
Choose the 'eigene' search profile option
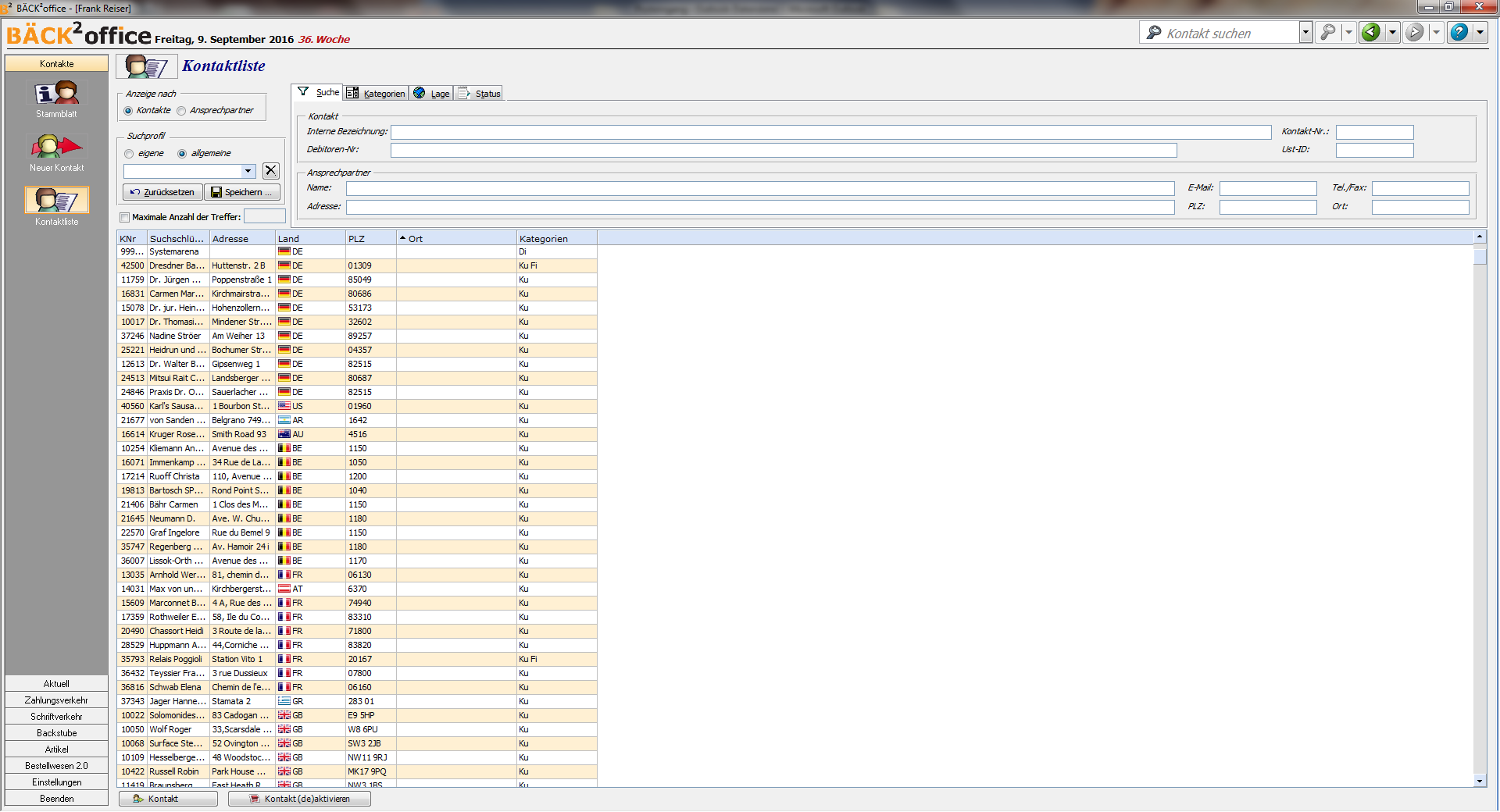tap(130, 154)
